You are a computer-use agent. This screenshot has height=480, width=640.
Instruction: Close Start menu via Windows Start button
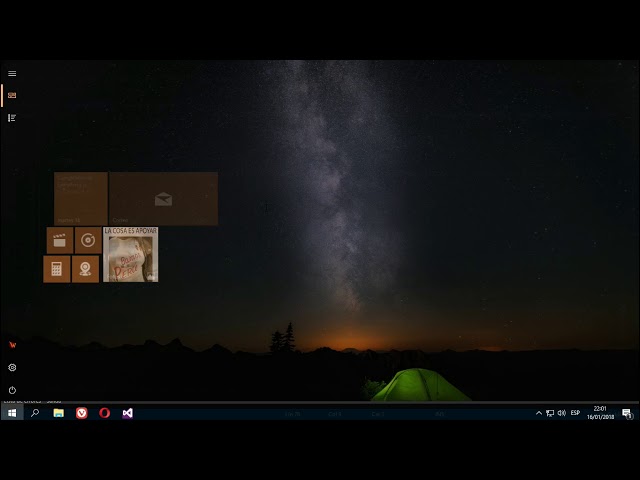(x=12, y=413)
